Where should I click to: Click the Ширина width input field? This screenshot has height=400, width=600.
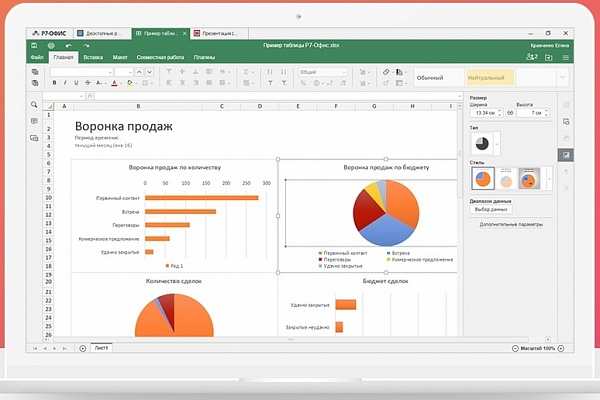pos(486,113)
